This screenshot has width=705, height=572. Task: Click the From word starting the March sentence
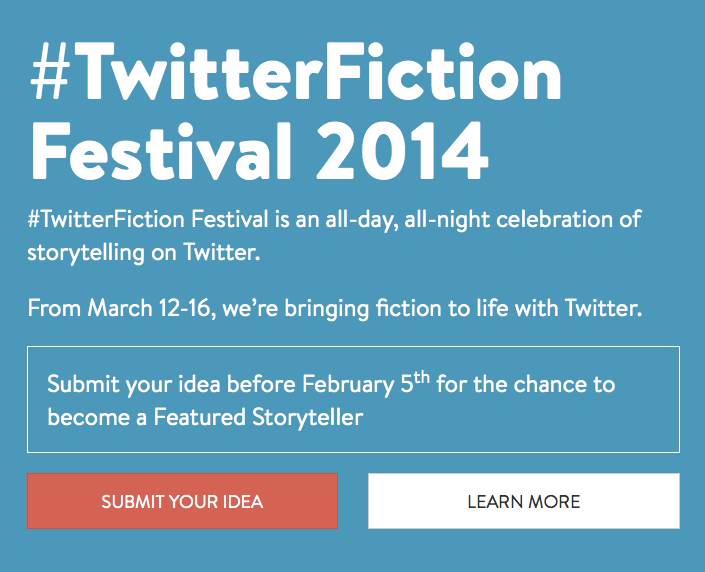click(x=54, y=307)
